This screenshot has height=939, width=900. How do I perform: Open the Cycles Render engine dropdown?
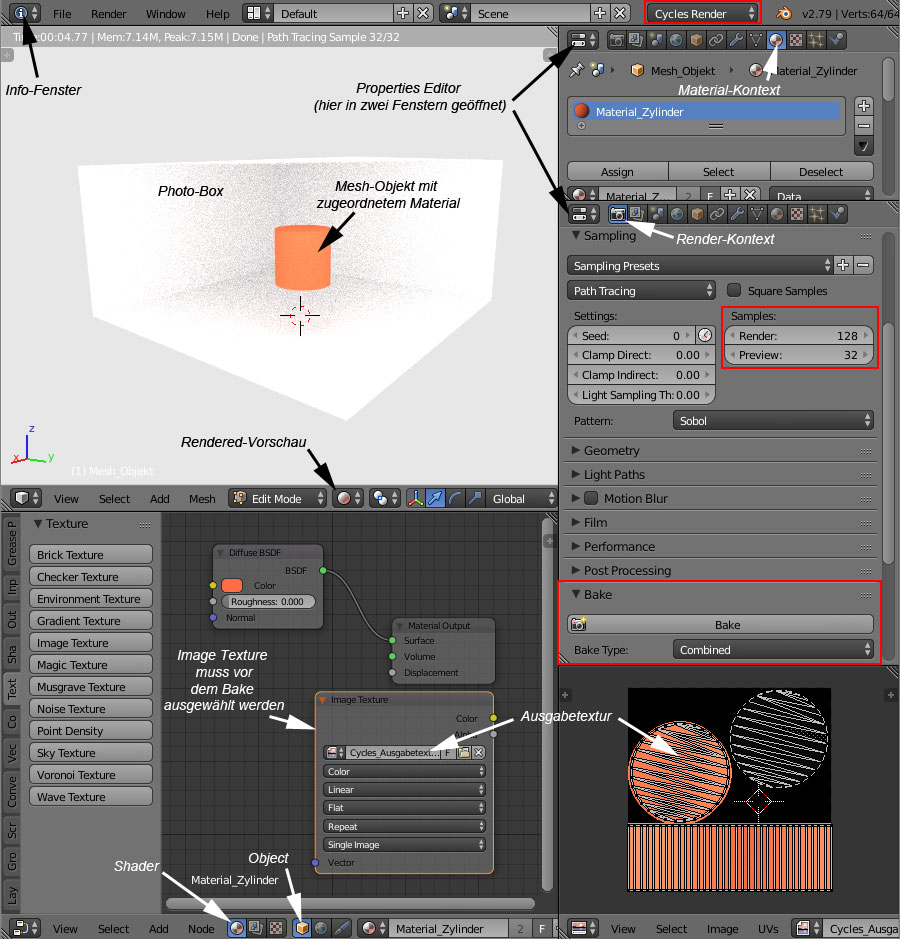point(703,14)
